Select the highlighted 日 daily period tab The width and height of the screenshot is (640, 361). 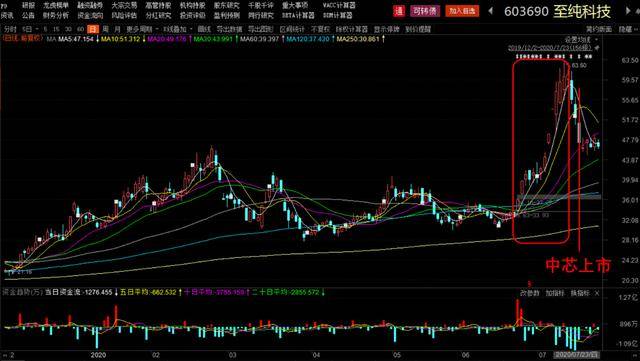(94, 29)
